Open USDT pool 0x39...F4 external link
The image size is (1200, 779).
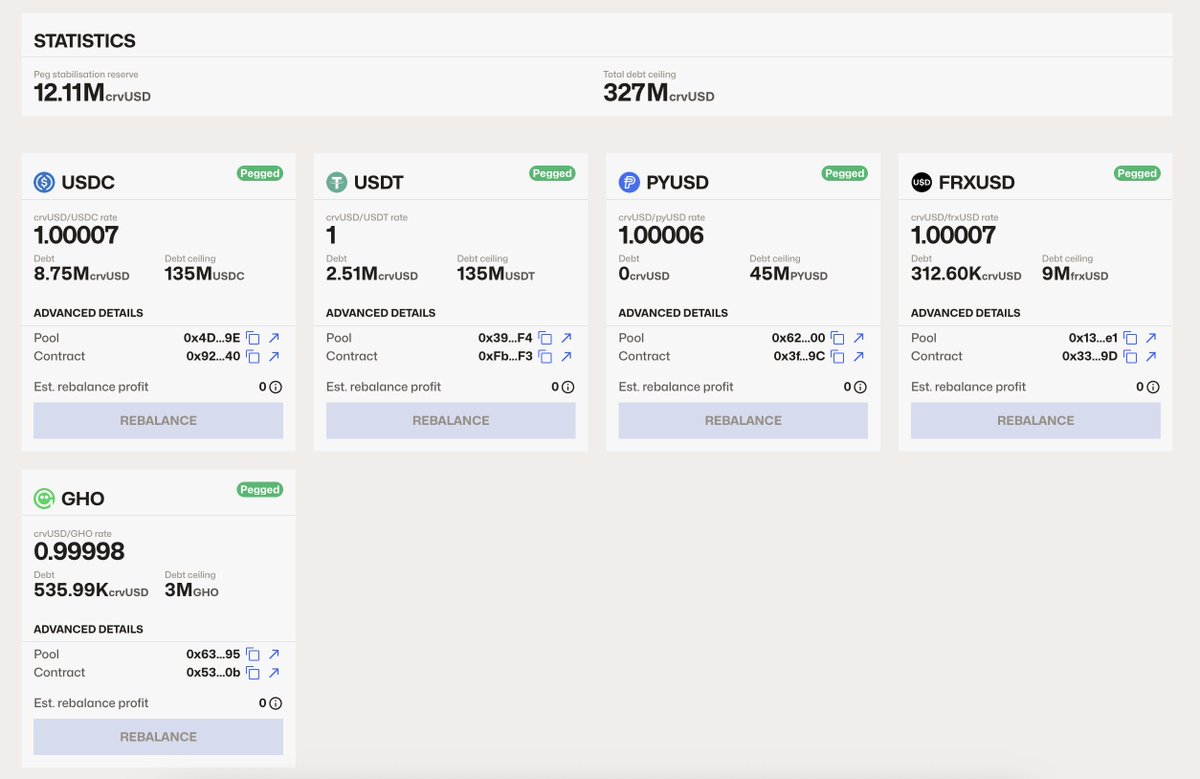566,338
